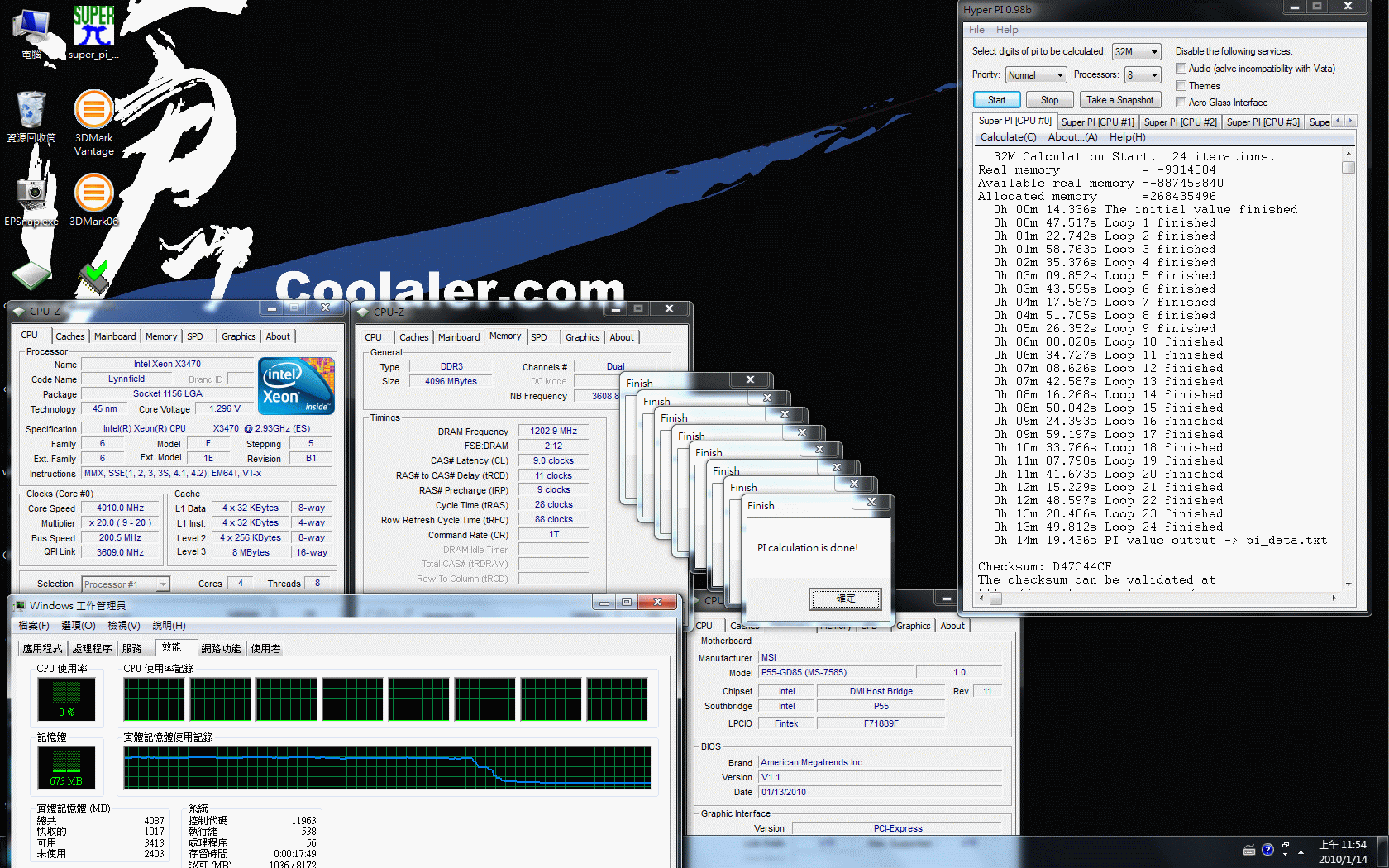1389x868 pixels.
Task: Click the Take a Snapshot button
Action: [x=1120, y=100]
